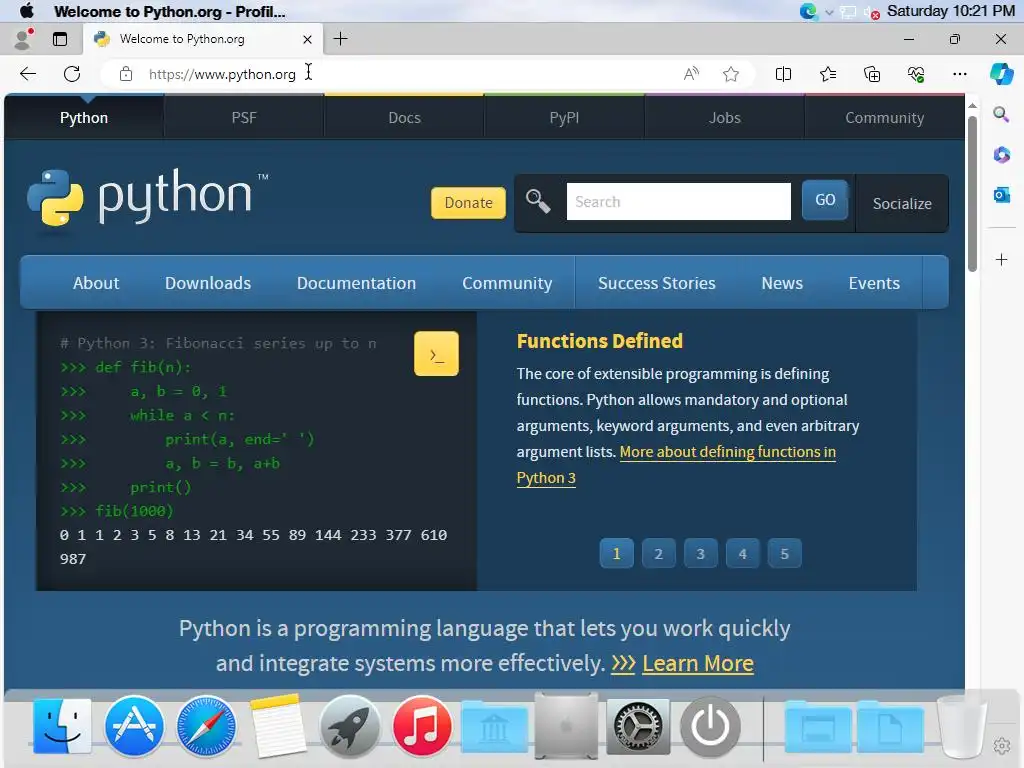This screenshot has height=768, width=1024.
Task: Activate the Read aloud icon
Action: coord(691,74)
